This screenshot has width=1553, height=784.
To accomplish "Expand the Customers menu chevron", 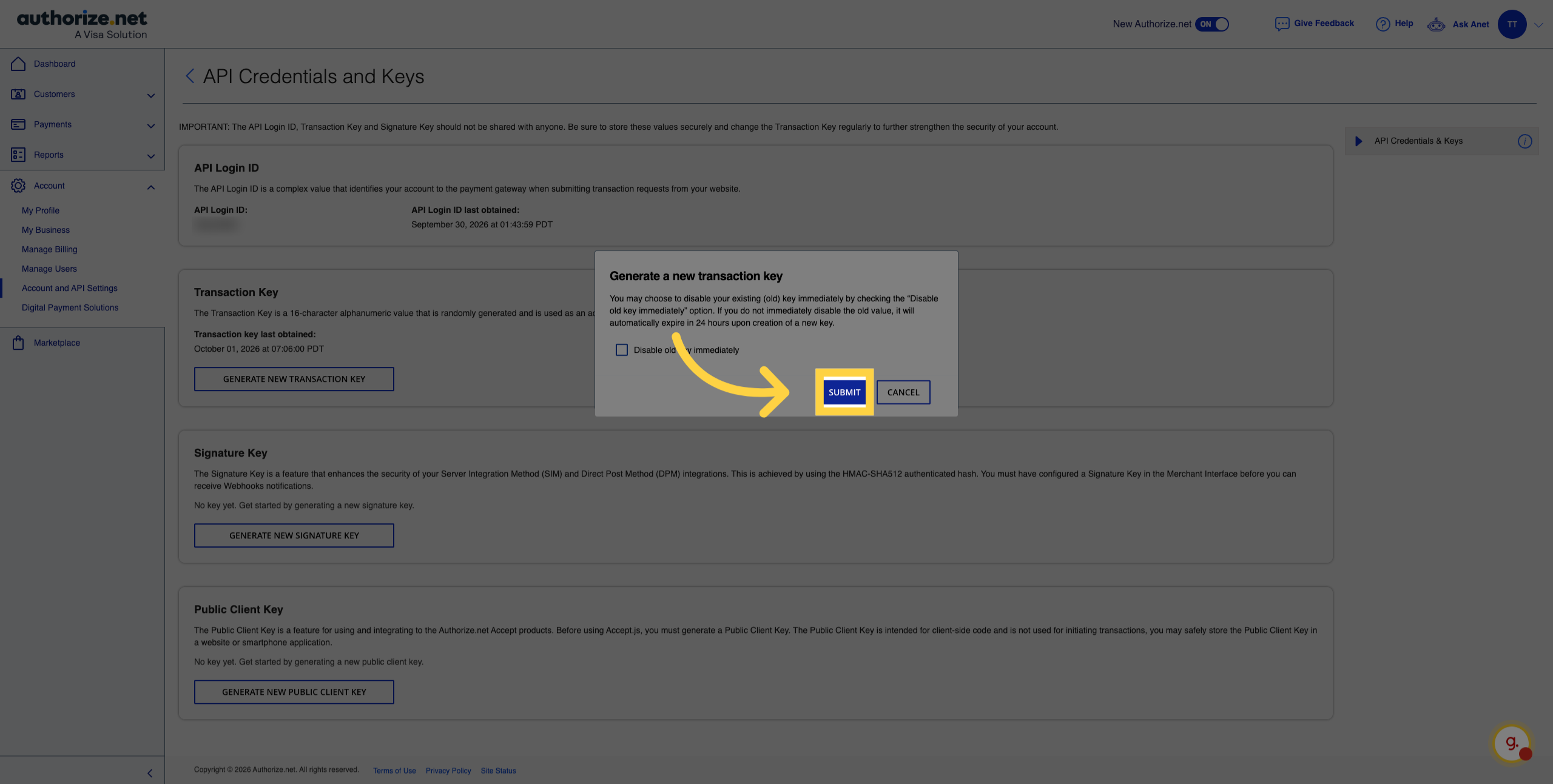I will (151, 95).
